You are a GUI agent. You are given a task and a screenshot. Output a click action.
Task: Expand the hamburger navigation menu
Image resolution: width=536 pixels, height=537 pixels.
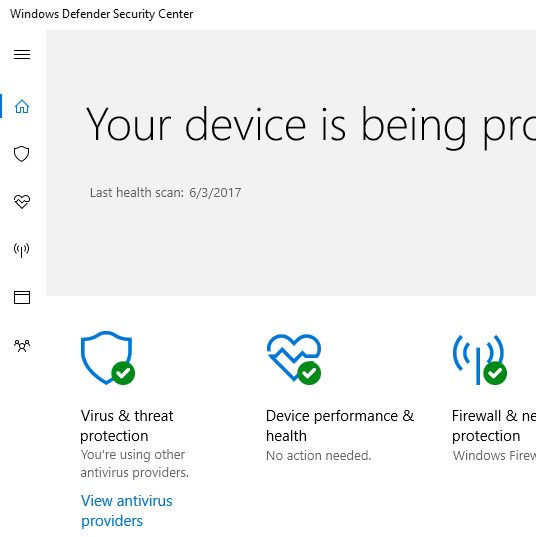[22, 54]
